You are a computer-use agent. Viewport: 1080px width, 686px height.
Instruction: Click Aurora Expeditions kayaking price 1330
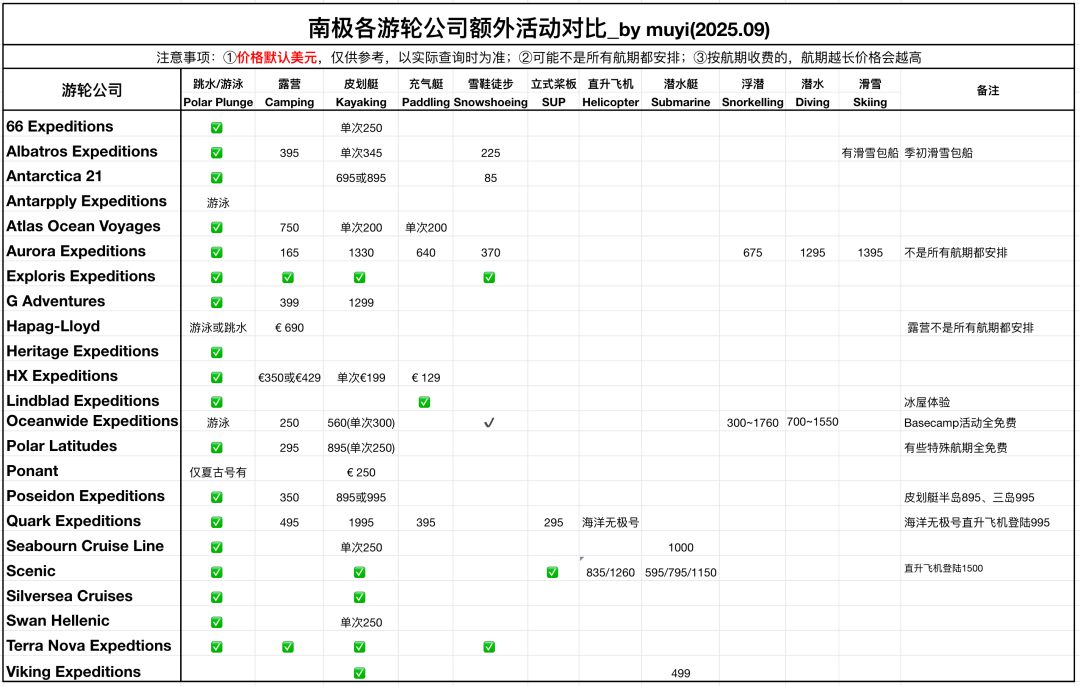(x=361, y=253)
